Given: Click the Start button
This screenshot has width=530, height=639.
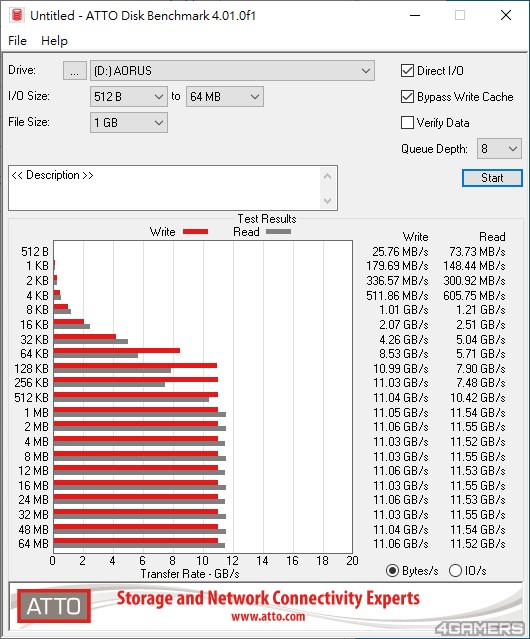Looking at the screenshot, I should tap(492, 178).
